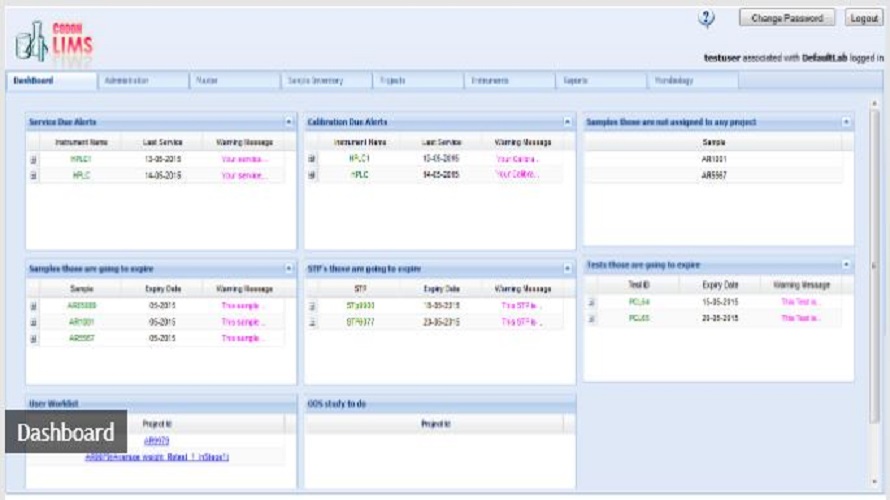Viewport: 890px width, 500px height.
Task: Open the Sample Inventory tab
Action: point(327,81)
